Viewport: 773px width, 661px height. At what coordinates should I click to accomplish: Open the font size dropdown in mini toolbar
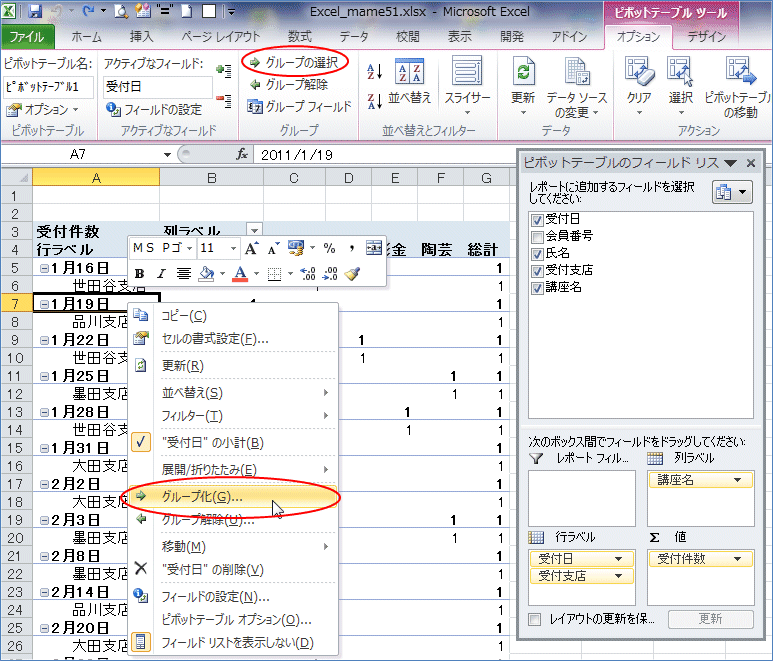[x=233, y=248]
